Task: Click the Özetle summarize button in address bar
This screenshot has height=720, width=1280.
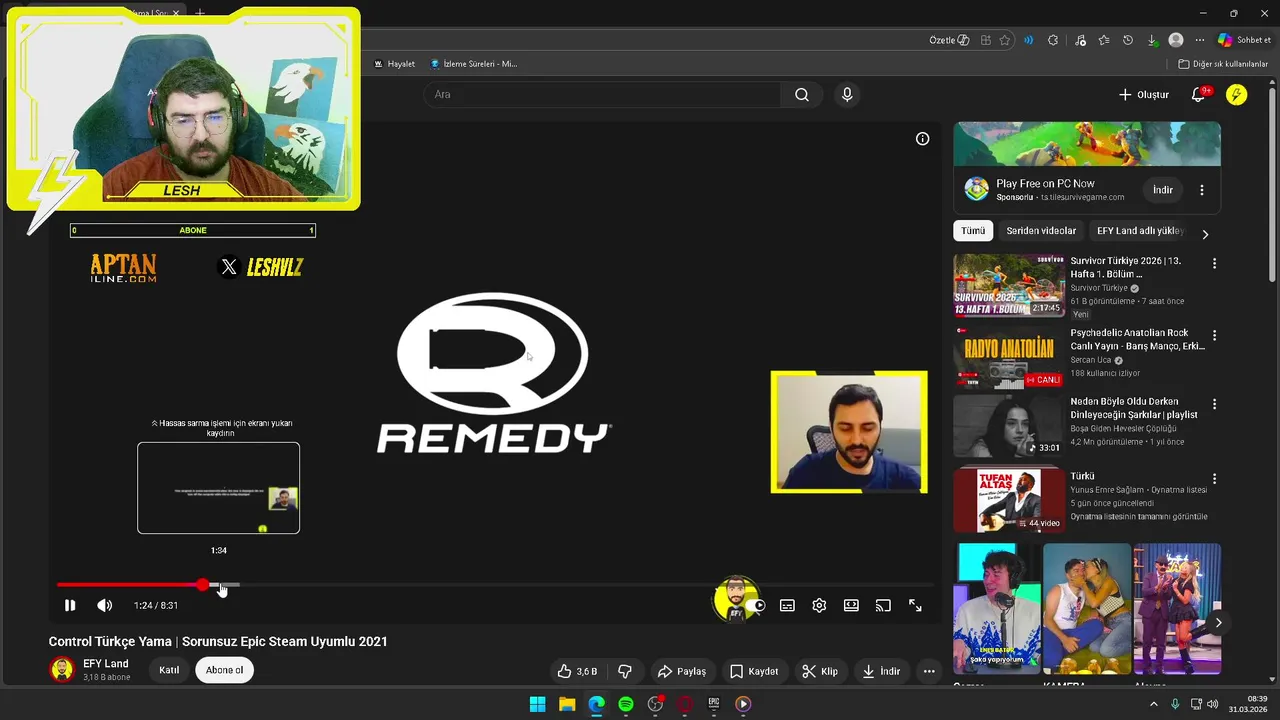Action: [949, 40]
